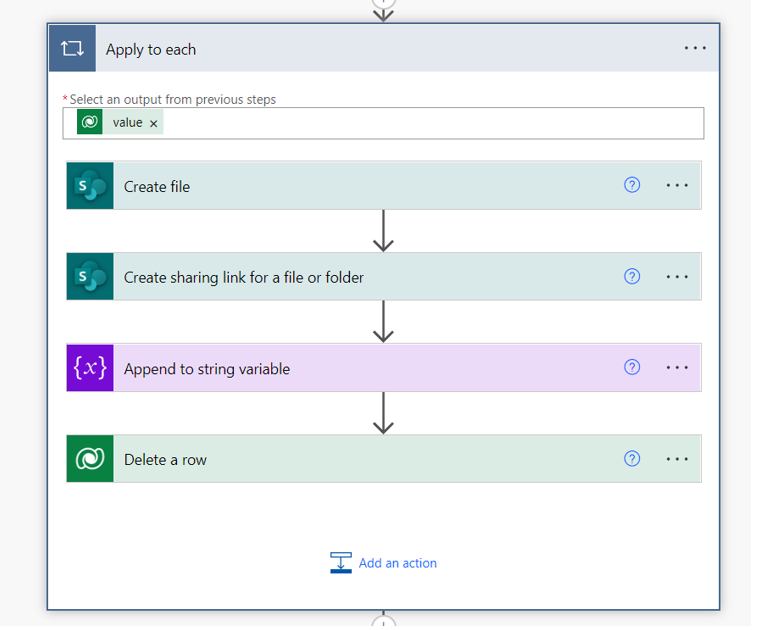This screenshot has width=758, height=630.
Task: Insert step between Create file and sharing link
Action: click(383, 231)
